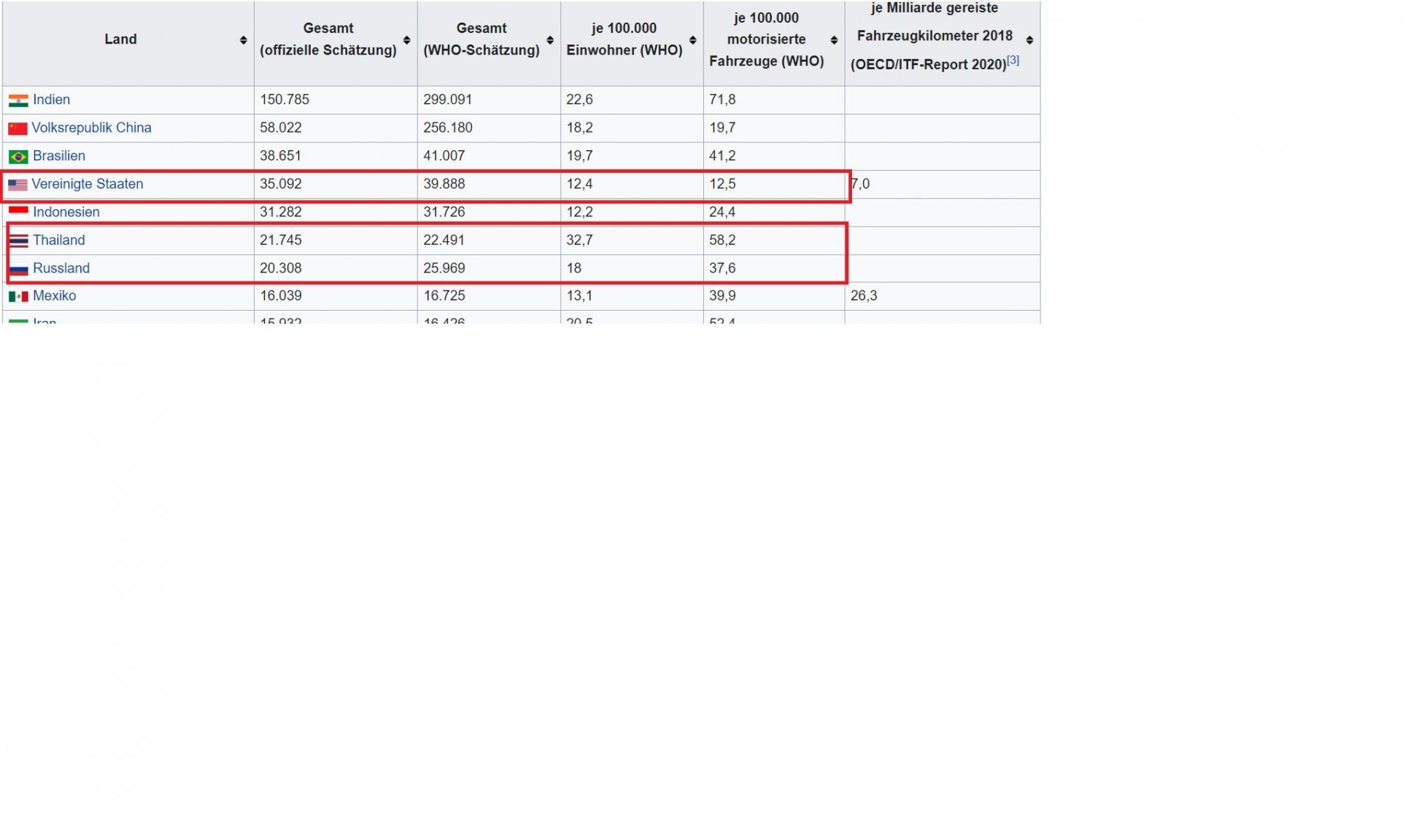Open footnote reference [3]
Image resolution: width=1405 pixels, height=840 pixels.
(1013, 61)
